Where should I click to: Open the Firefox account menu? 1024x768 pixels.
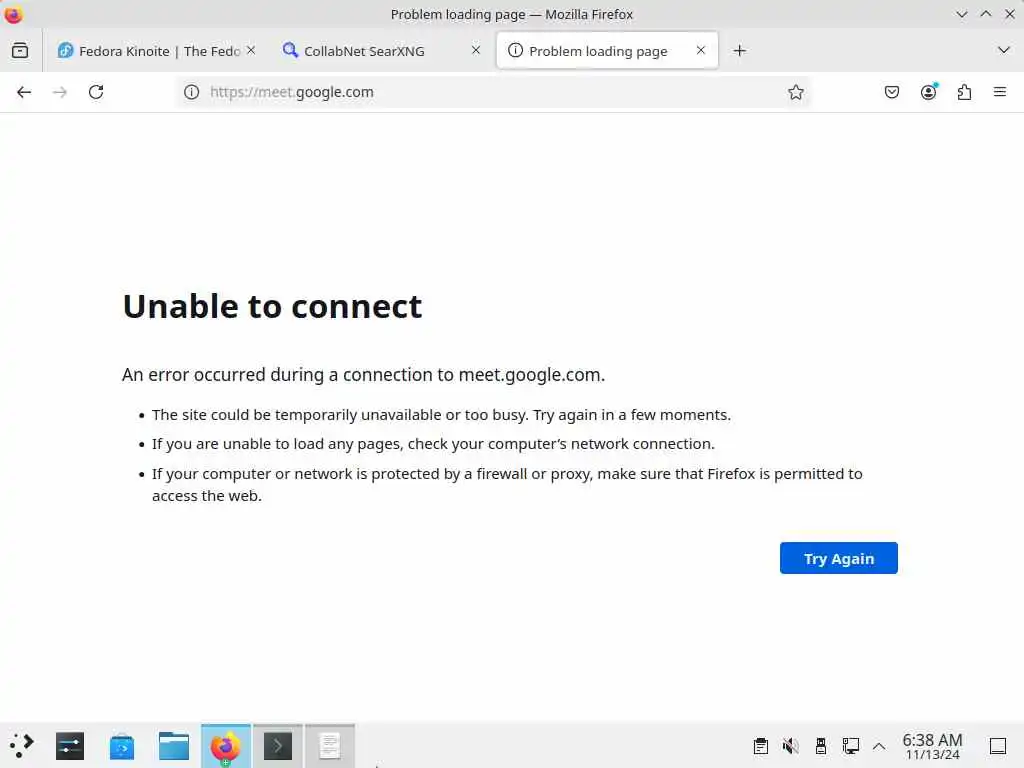(x=929, y=92)
